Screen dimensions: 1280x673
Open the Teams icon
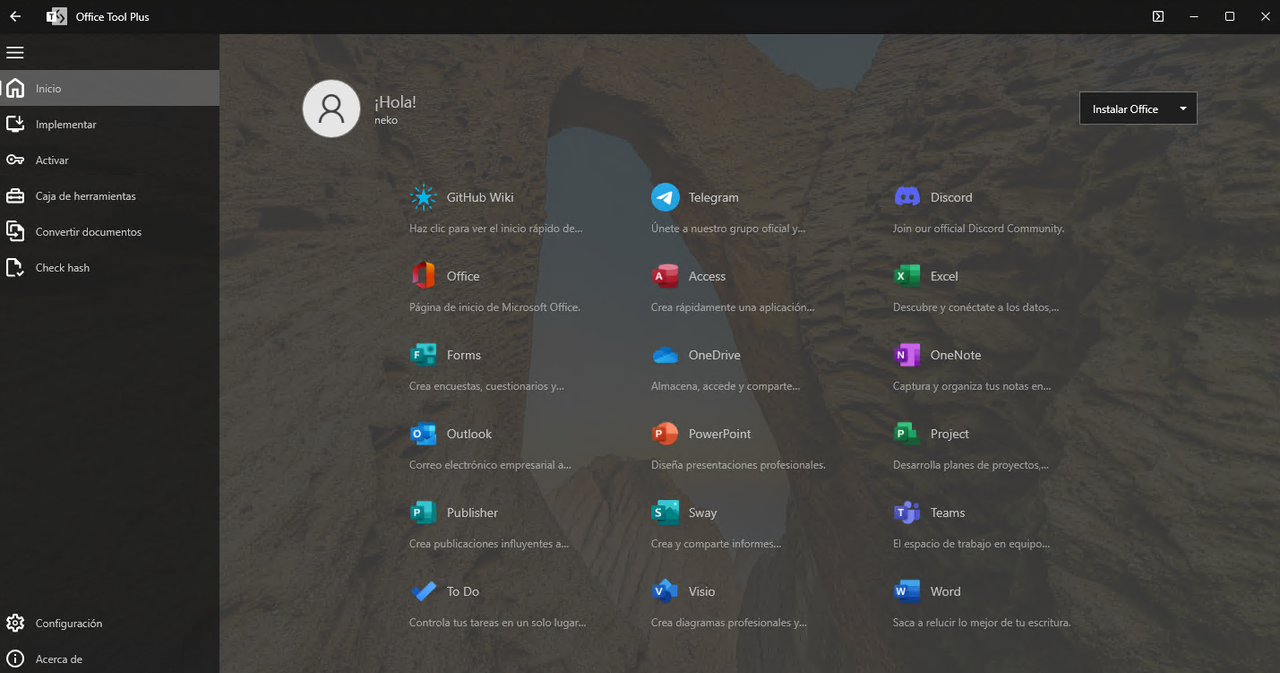point(907,512)
